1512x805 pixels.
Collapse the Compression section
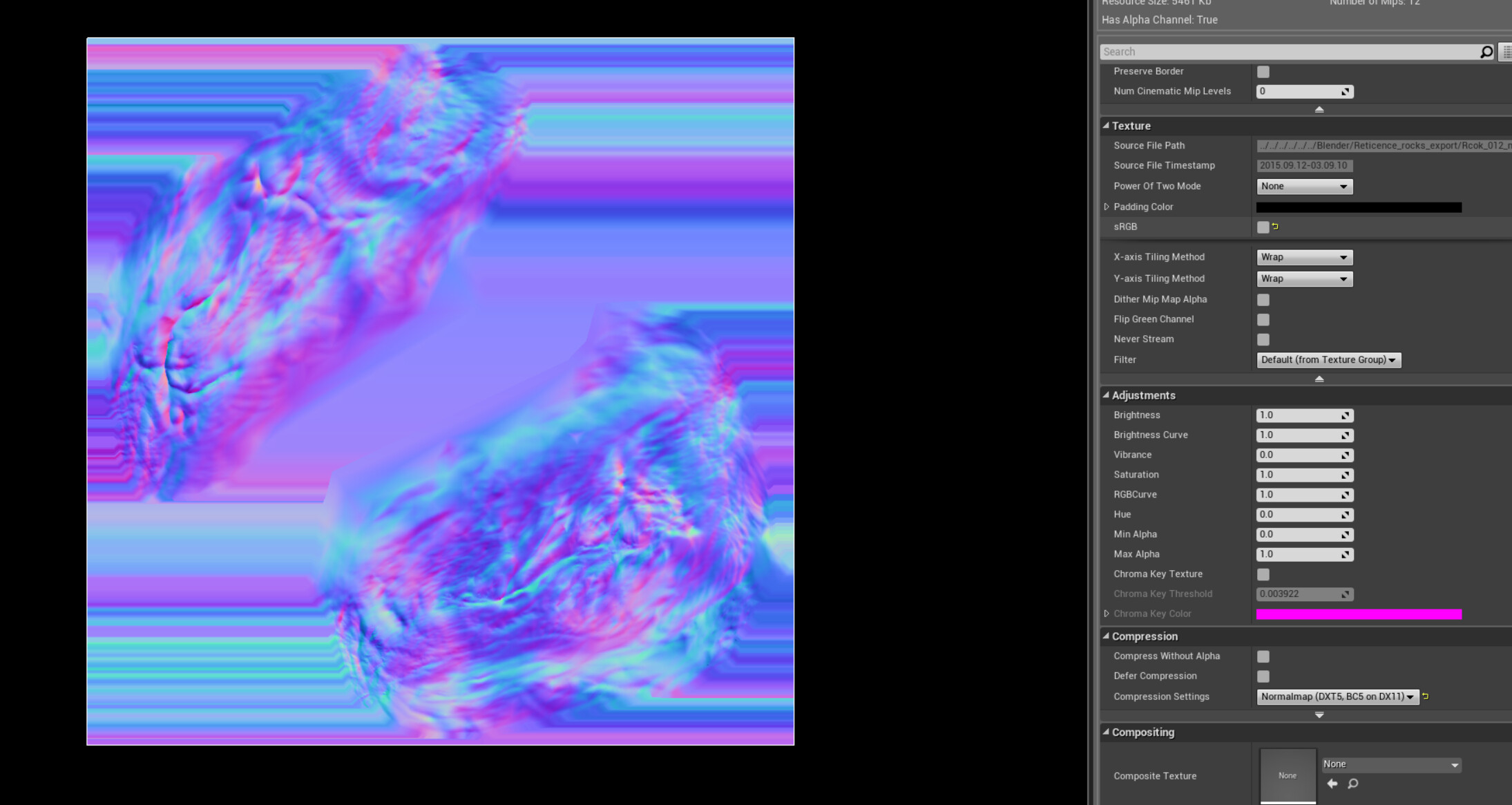pos(1106,636)
